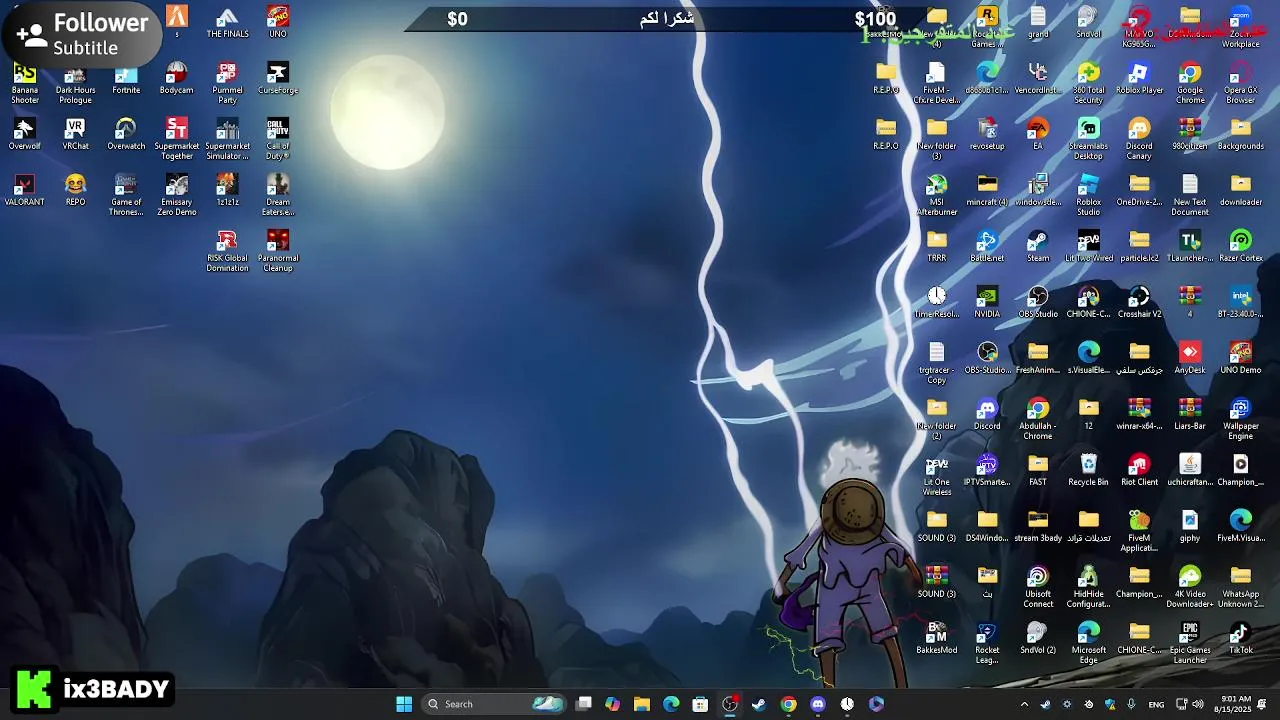Open VALORANT desktop shortcut

click(x=25, y=190)
